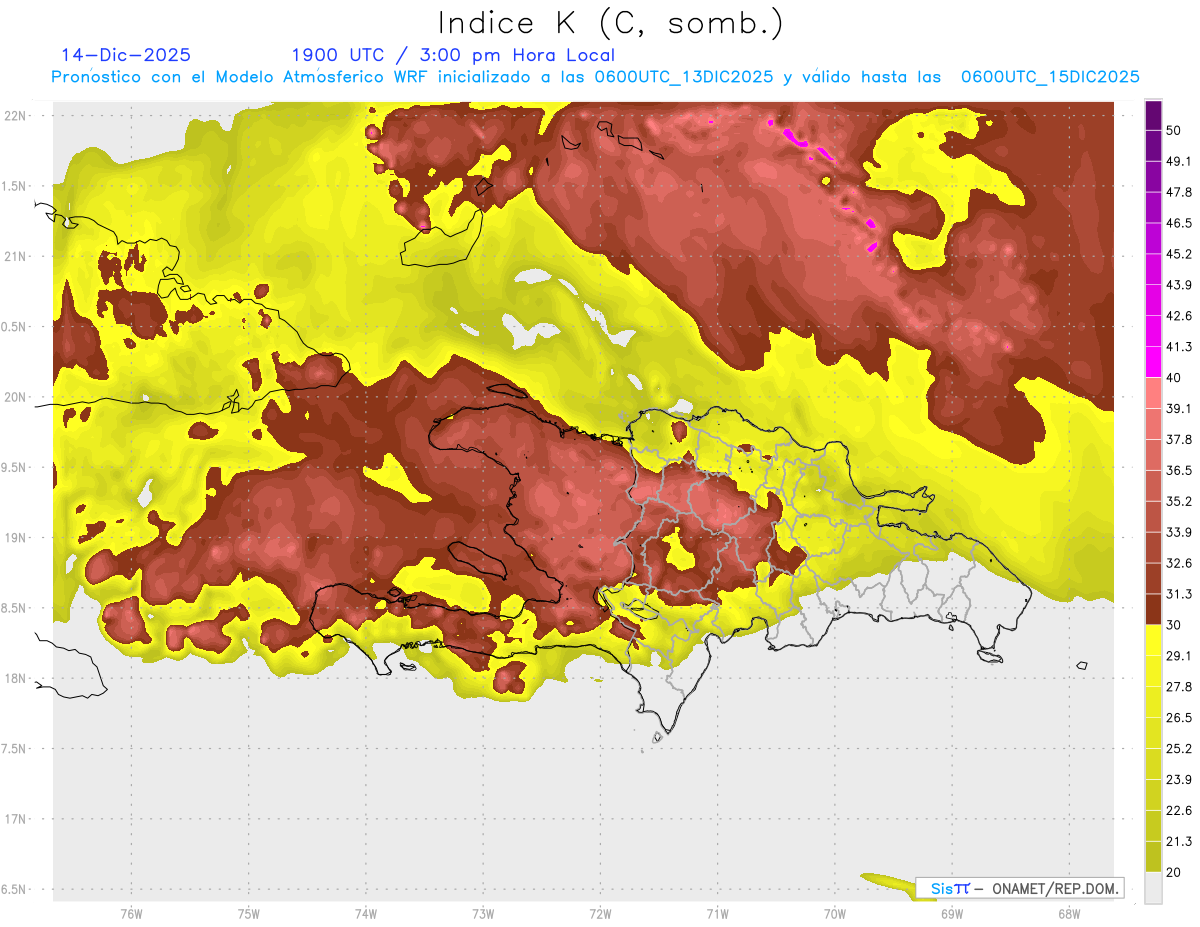Click the "19N" latitude label
This screenshot has height=927, width=1200.
17,537
